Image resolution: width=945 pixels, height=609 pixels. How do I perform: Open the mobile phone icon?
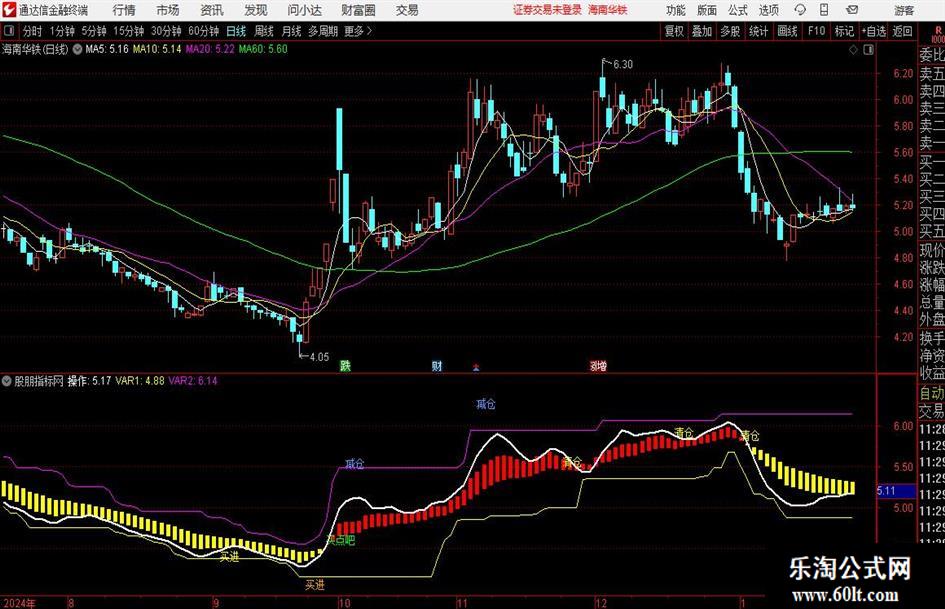[824, 10]
